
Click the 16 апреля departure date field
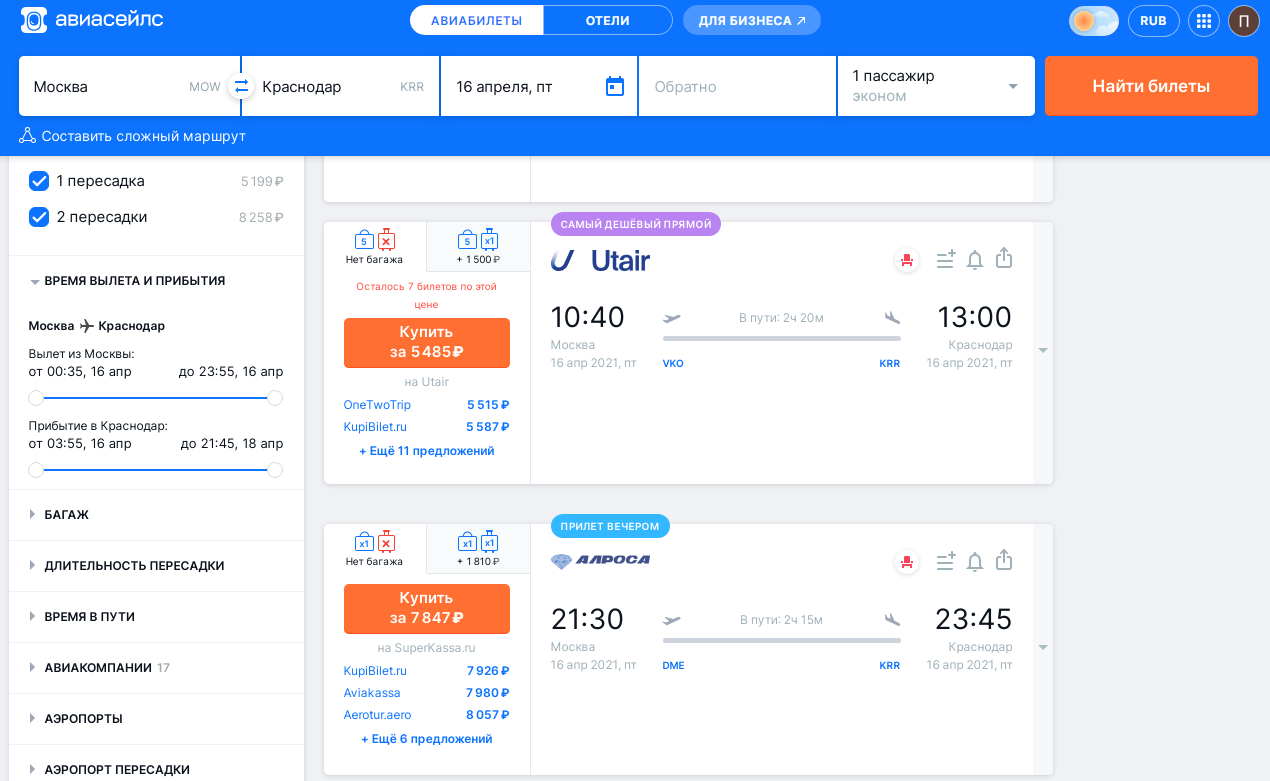(x=539, y=86)
